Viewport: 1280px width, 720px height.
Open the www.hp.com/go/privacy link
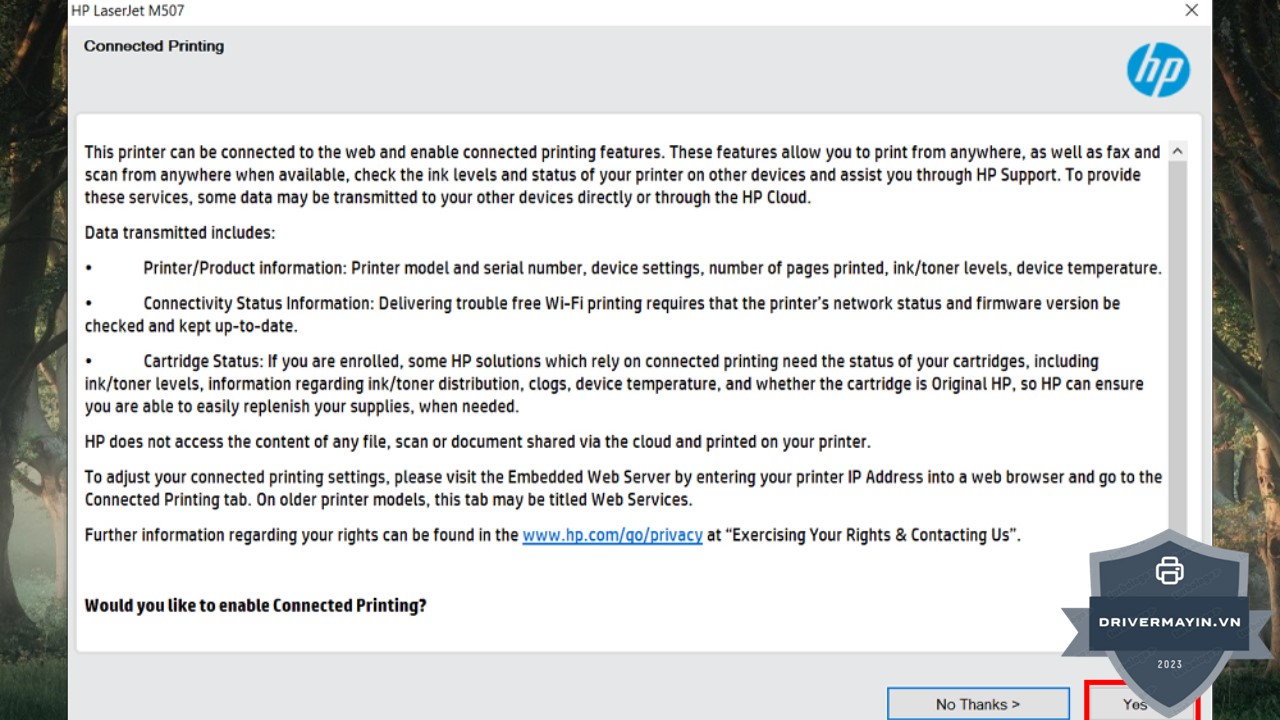tap(612, 535)
